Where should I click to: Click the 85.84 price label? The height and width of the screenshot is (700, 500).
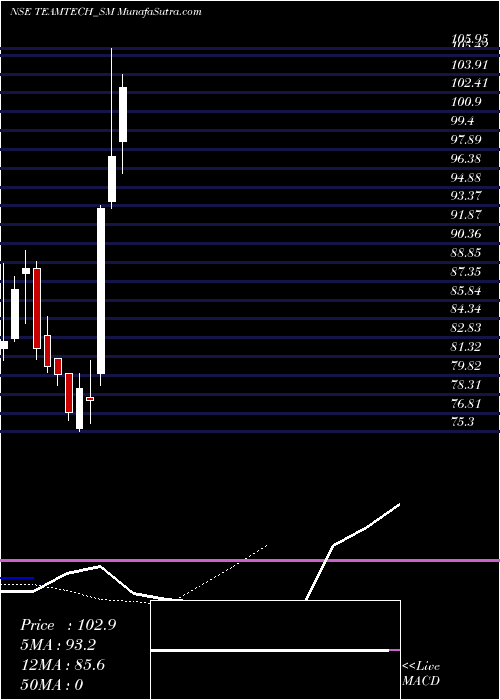[467, 291]
